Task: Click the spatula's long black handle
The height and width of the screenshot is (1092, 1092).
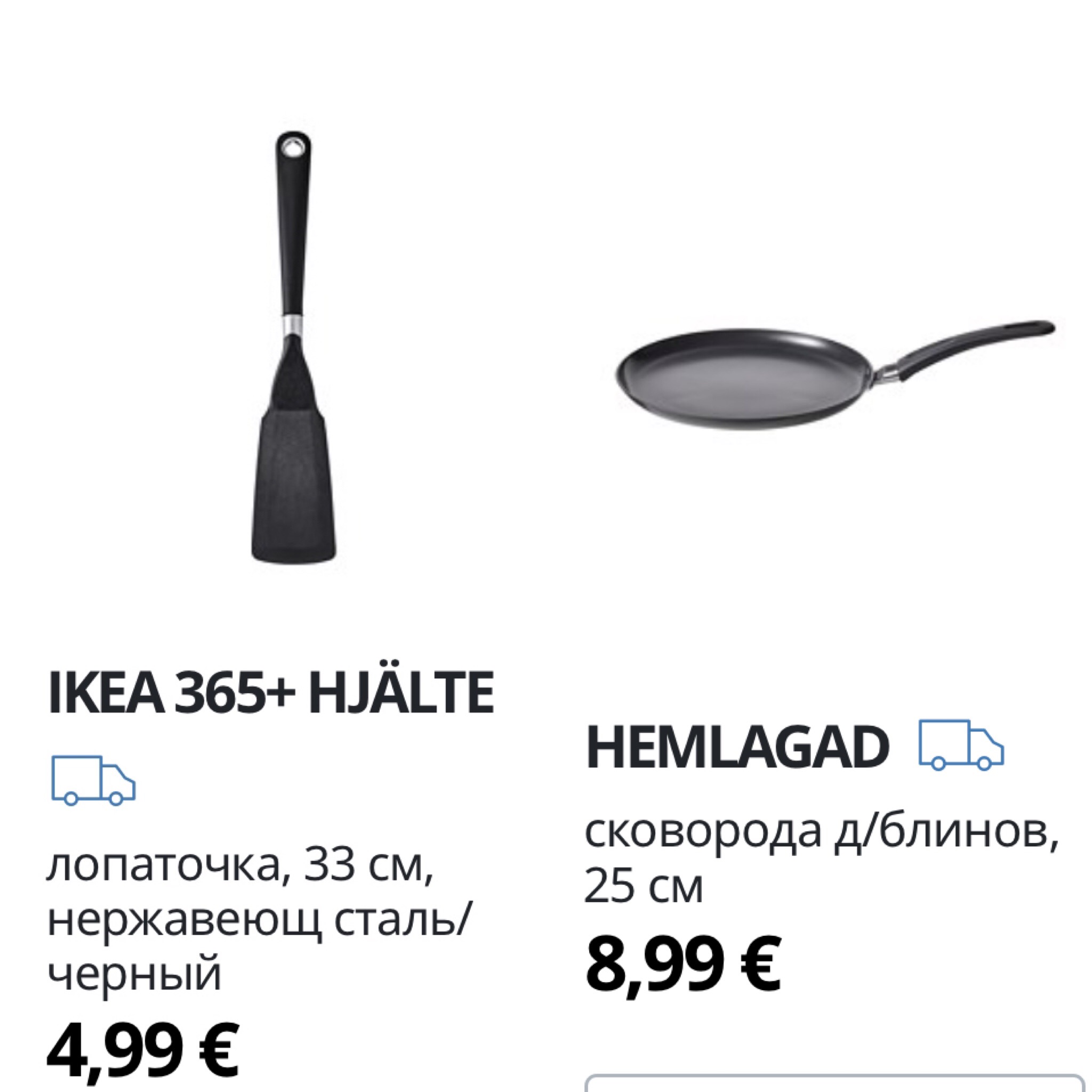Action: tap(293, 226)
